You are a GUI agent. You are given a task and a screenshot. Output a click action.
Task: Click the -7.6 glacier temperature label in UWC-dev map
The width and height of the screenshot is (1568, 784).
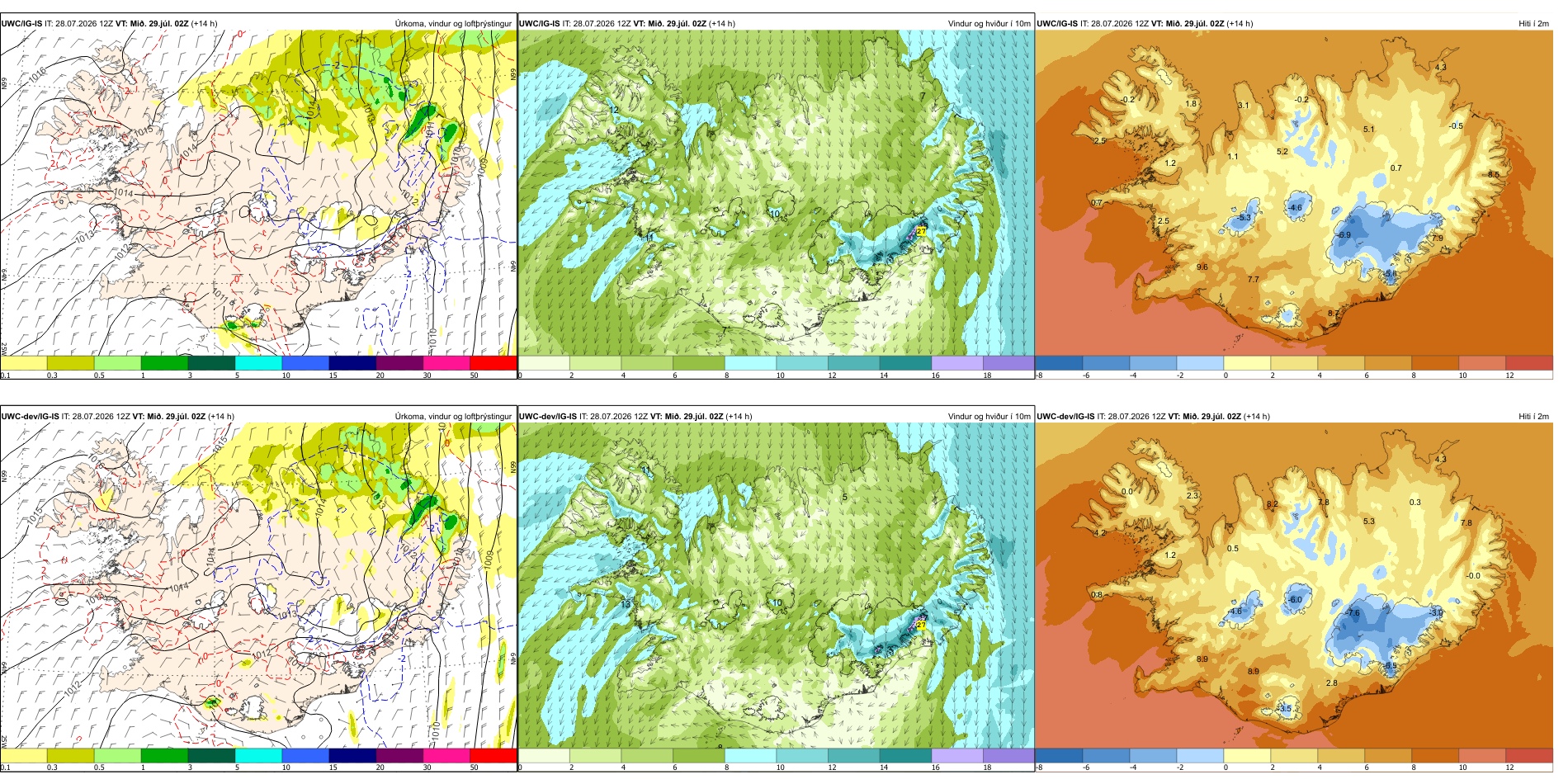coord(1352,613)
